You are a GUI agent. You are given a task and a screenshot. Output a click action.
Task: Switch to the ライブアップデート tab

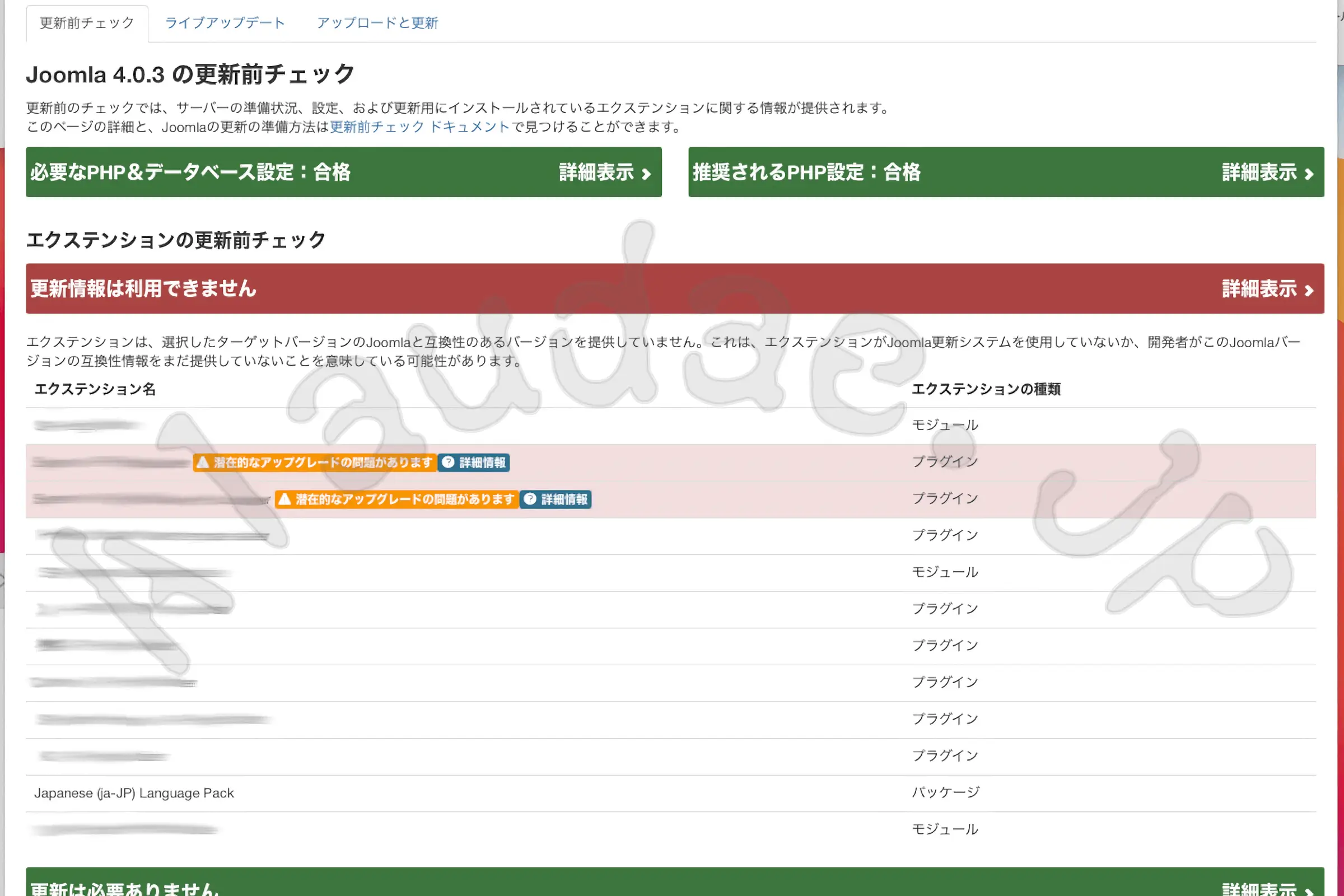pyautogui.click(x=225, y=23)
